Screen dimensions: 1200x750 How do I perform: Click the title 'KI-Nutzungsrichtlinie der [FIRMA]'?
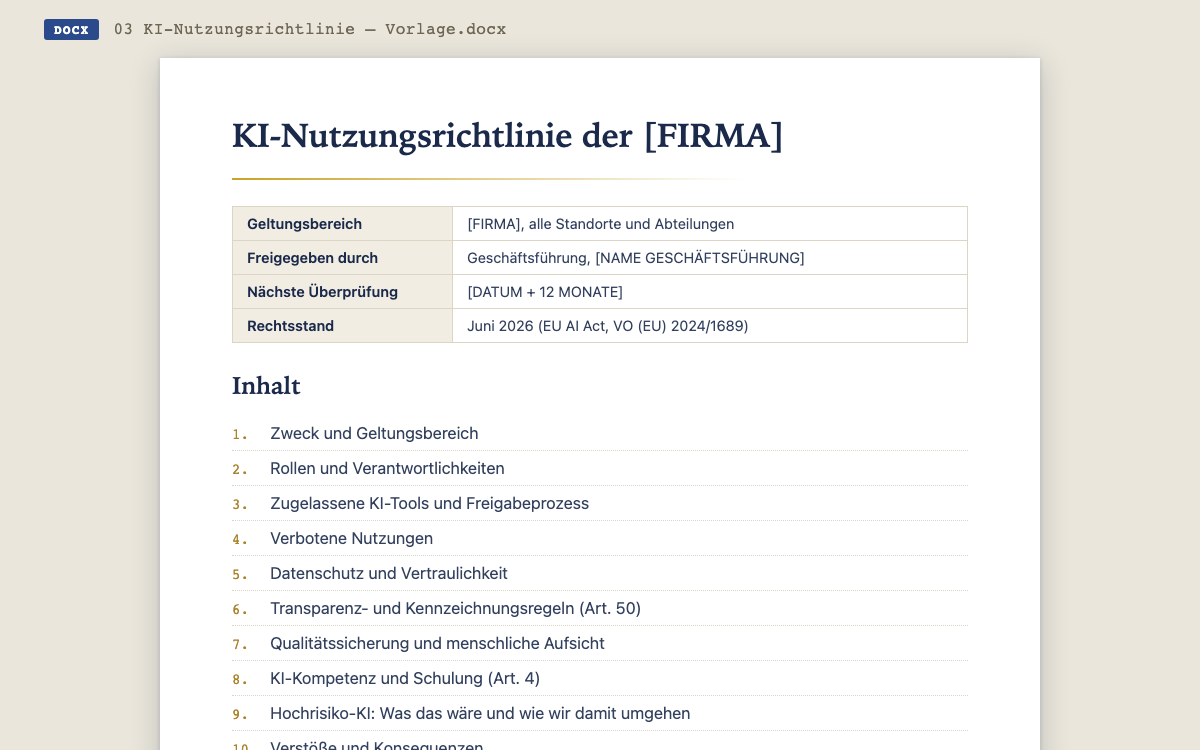(x=507, y=136)
